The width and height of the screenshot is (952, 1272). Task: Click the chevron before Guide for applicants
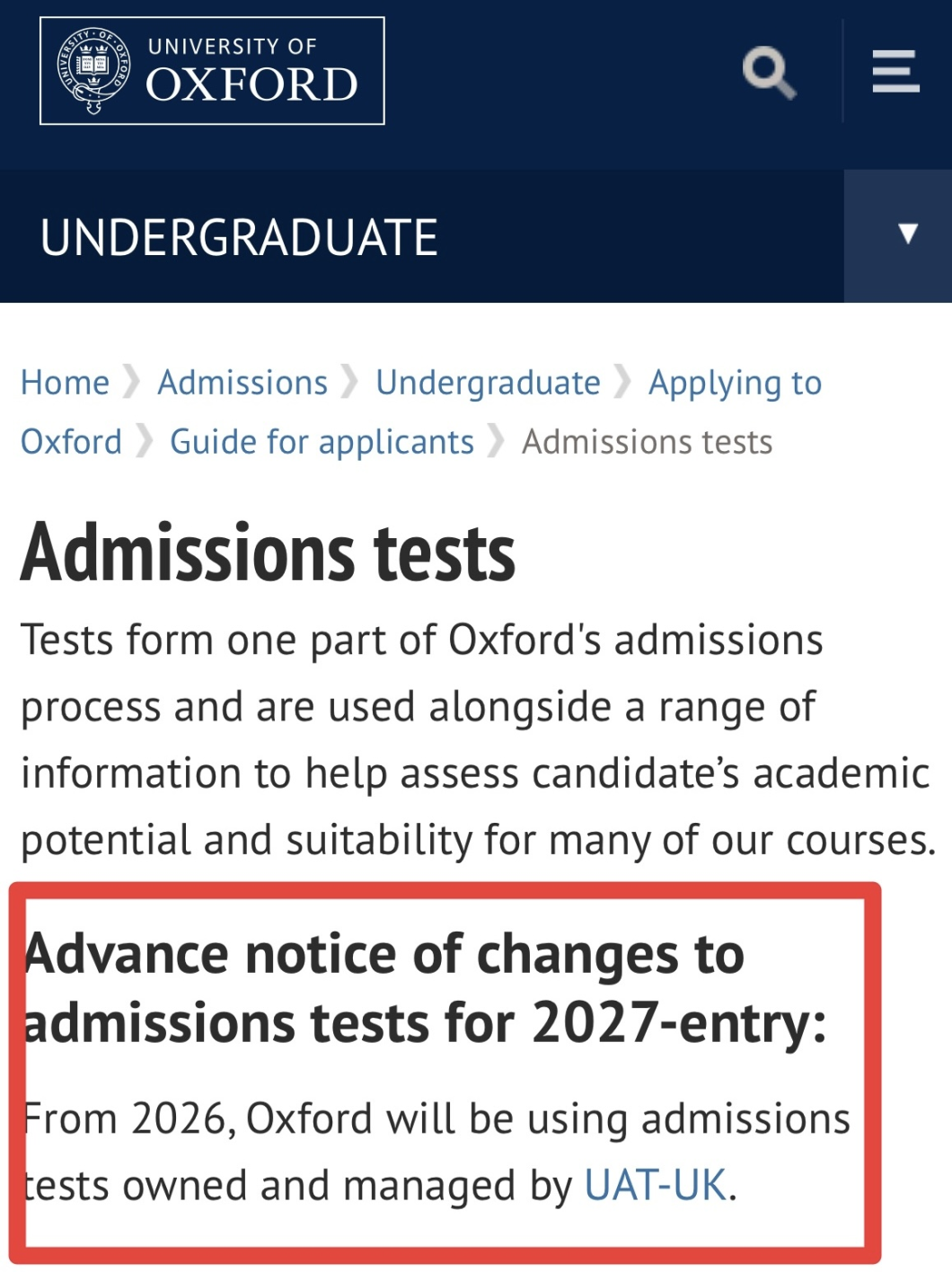144,441
